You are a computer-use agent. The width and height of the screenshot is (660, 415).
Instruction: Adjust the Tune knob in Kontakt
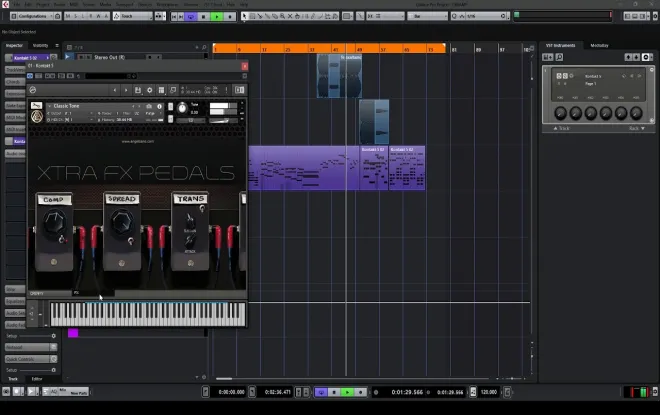(182, 108)
